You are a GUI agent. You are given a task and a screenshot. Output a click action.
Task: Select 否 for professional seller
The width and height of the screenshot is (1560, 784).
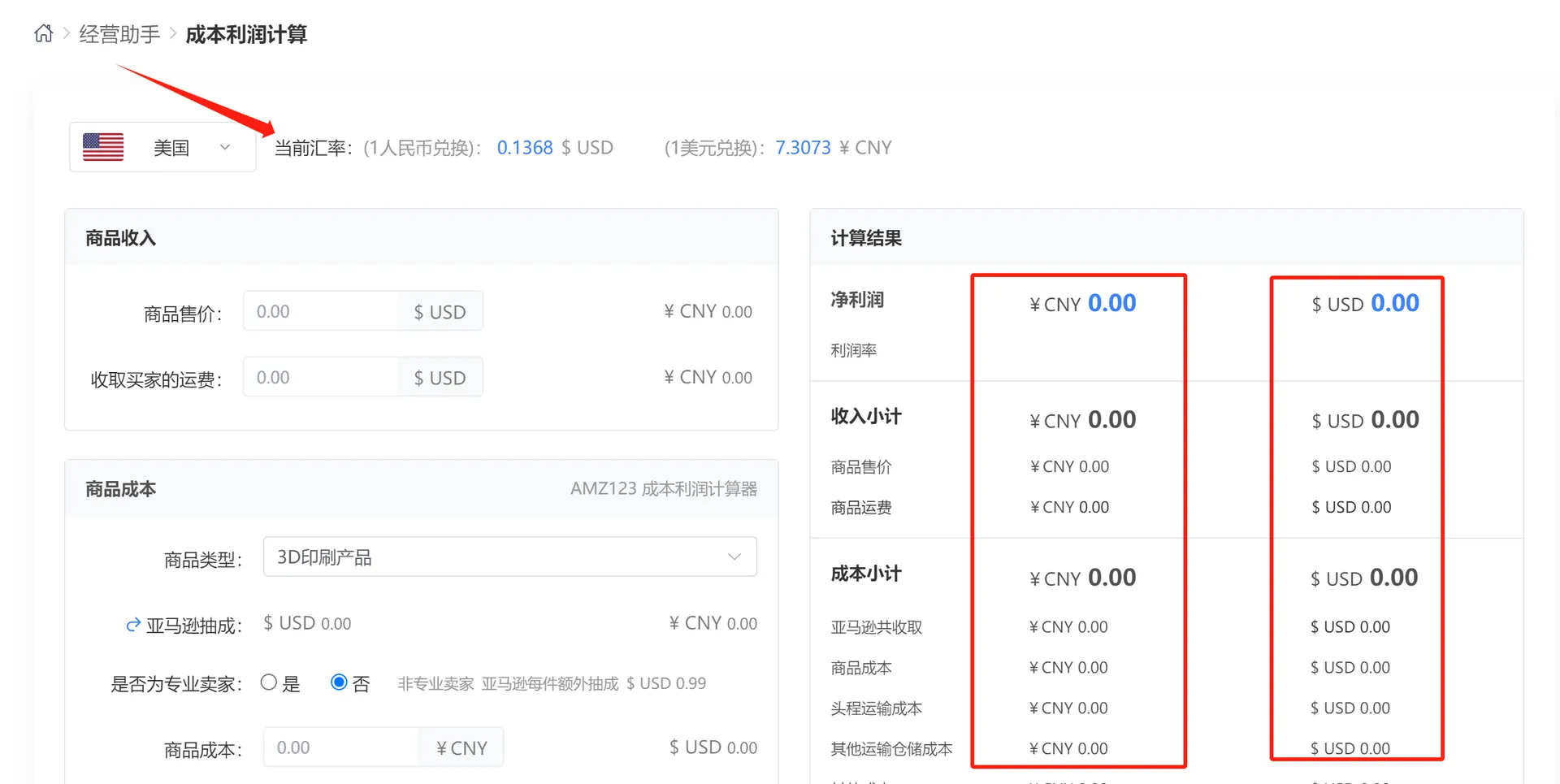339,682
